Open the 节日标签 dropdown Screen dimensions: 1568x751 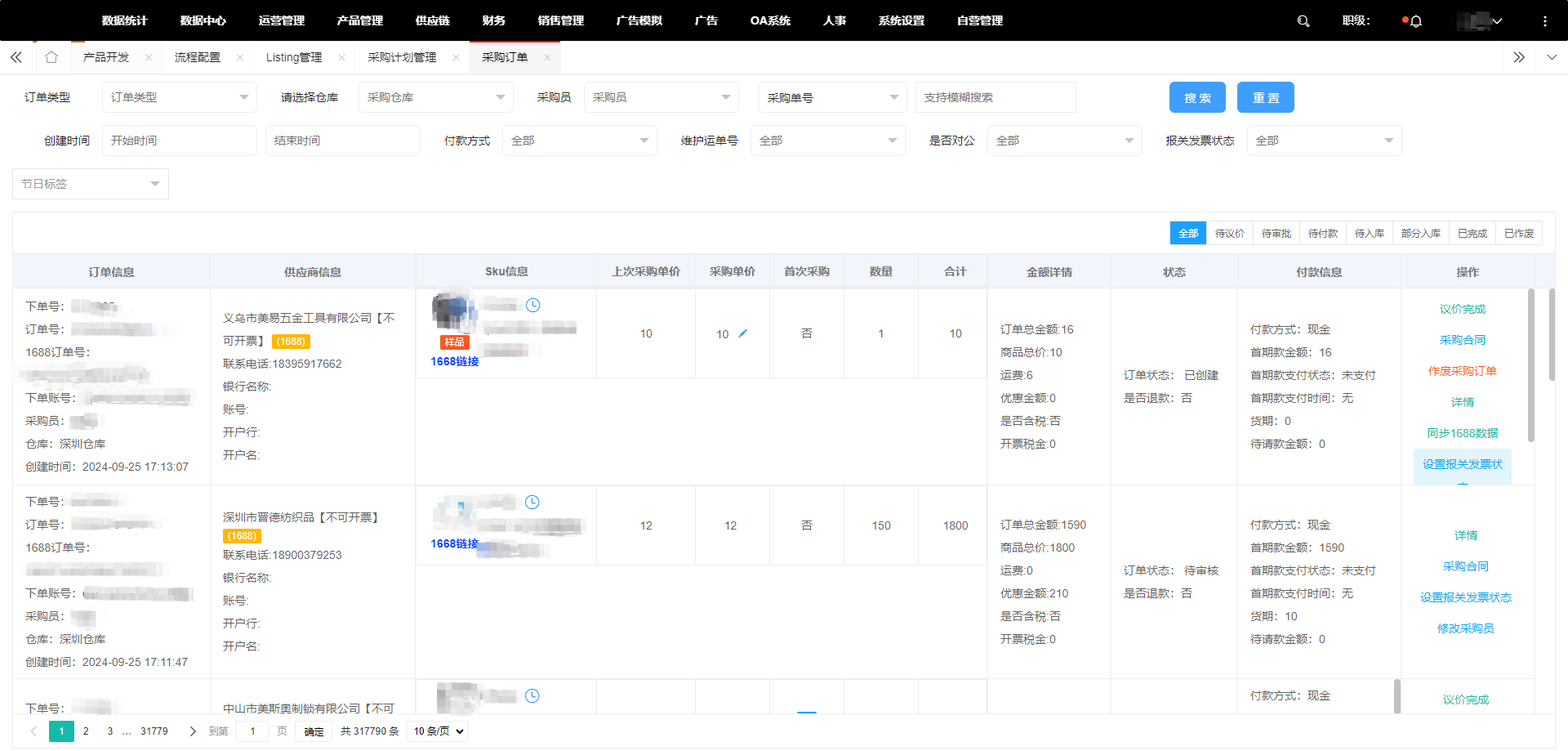point(90,183)
